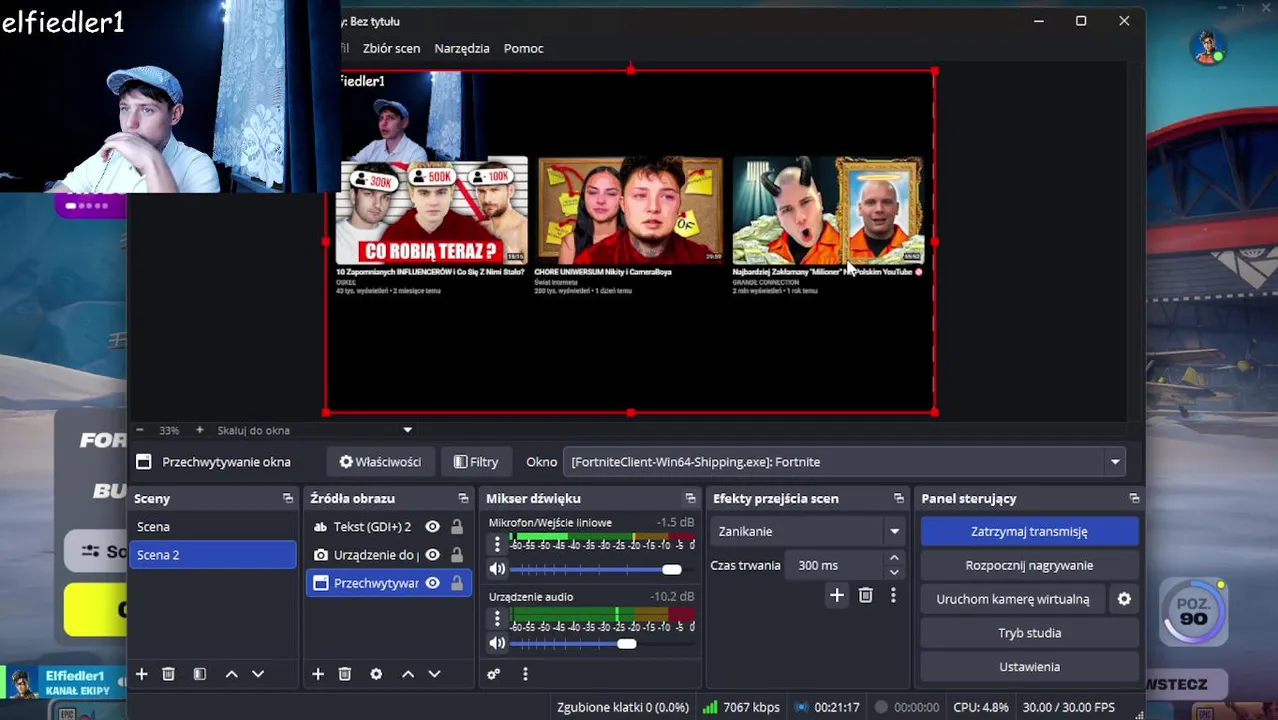Image resolution: width=1278 pixels, height=720 pixels.
Task: Decrease Czas trwania with down arrow
Action: pyautogui.click(x=894, y=572)
